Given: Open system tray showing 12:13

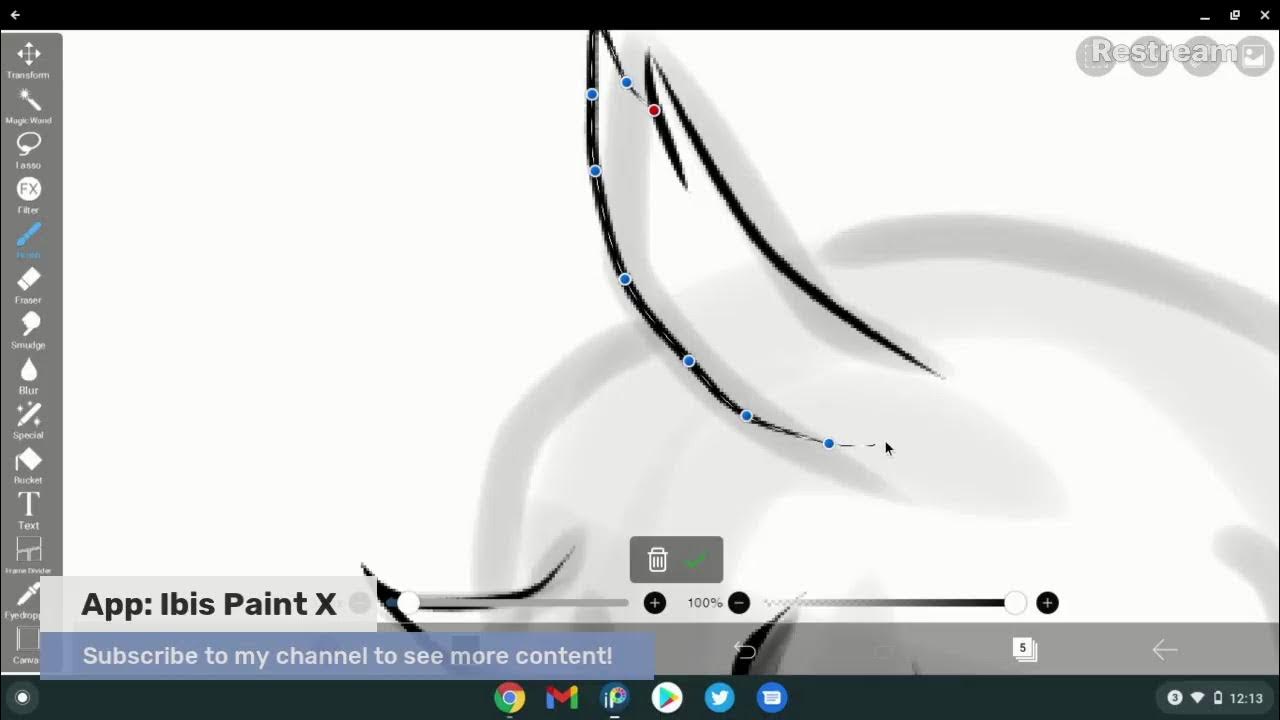Looking at the screenshot, I should [x=1213, y=698].
